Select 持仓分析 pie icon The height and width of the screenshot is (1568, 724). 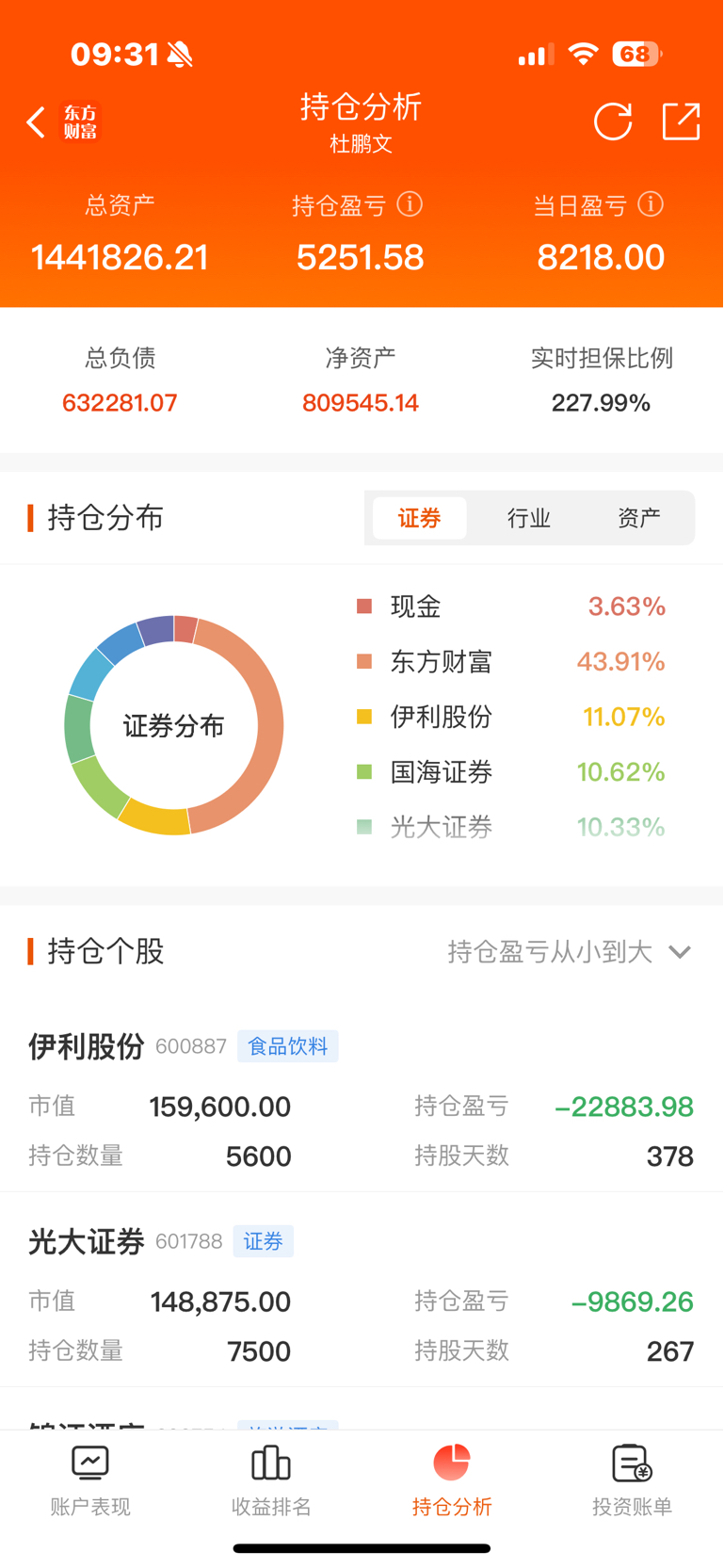point(452,1463)
